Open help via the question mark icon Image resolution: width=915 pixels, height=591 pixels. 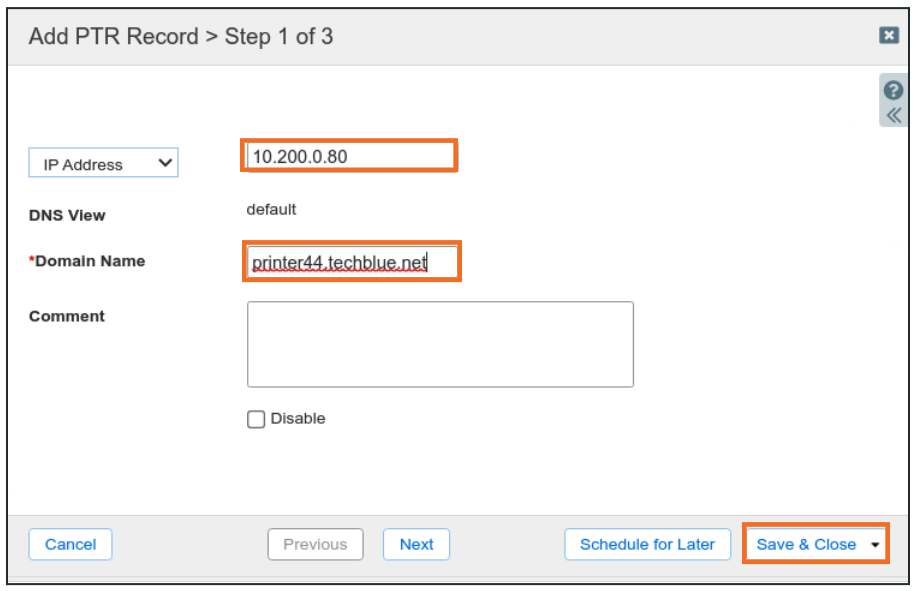coord(894,91)
